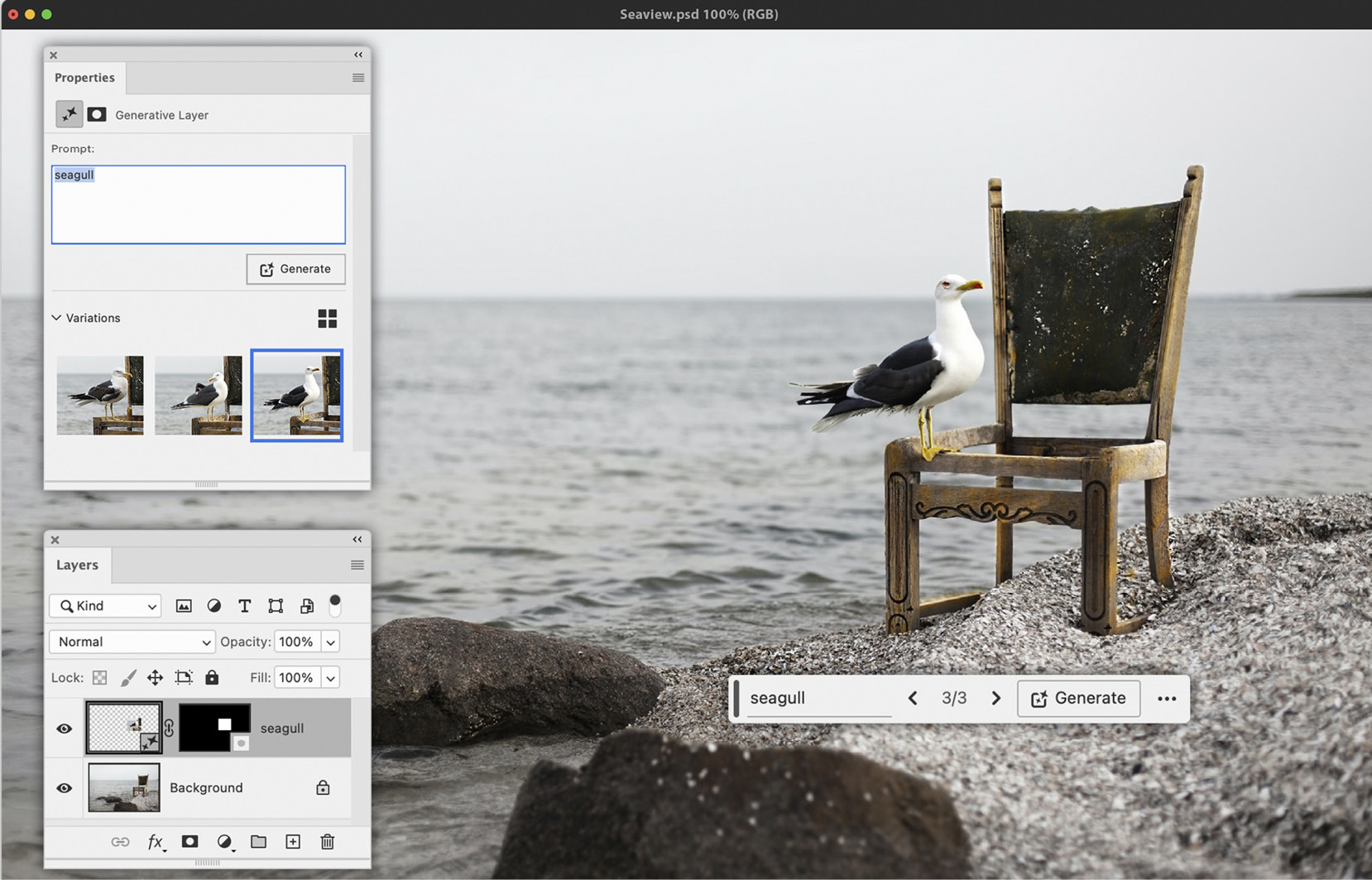1372x880 pixels.
Task: Filter layers by type layers
Action: click(x=244, y=606)
